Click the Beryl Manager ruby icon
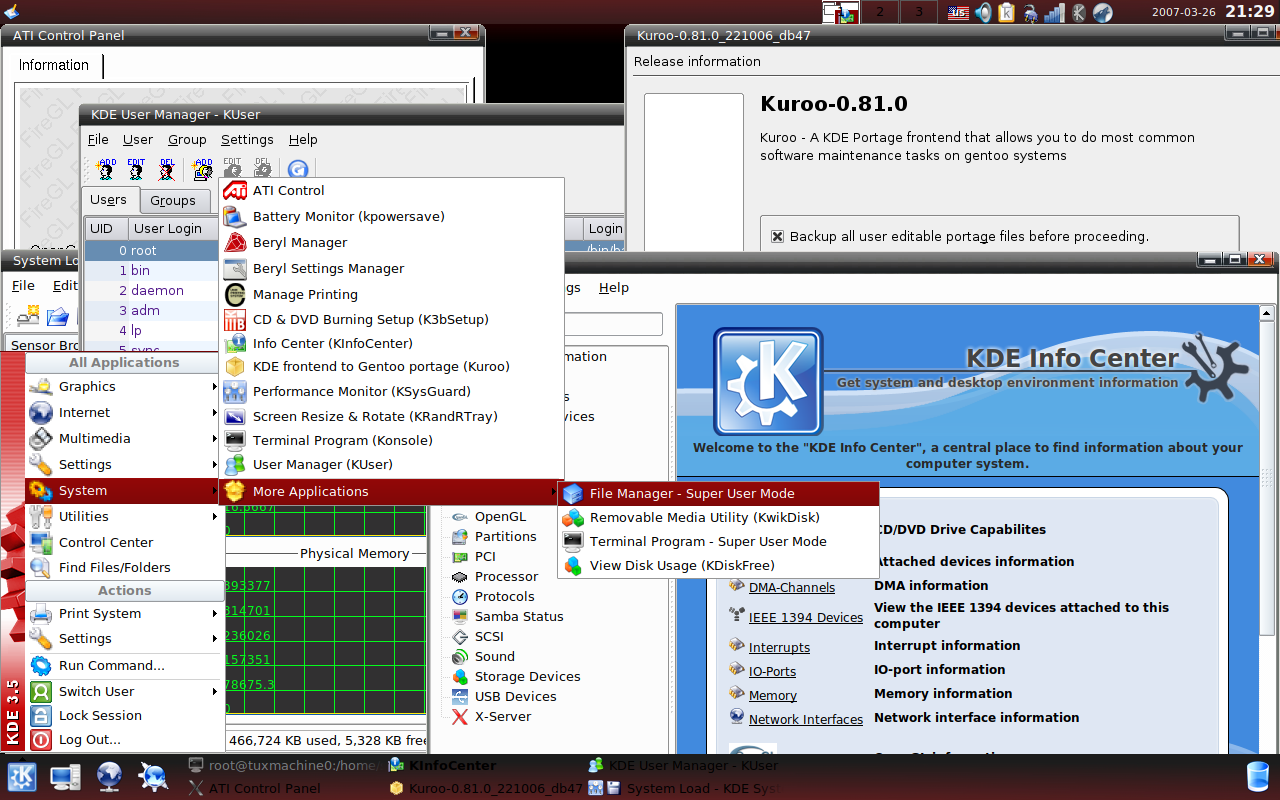The image size is (1280, 800). tap(235, 242)
